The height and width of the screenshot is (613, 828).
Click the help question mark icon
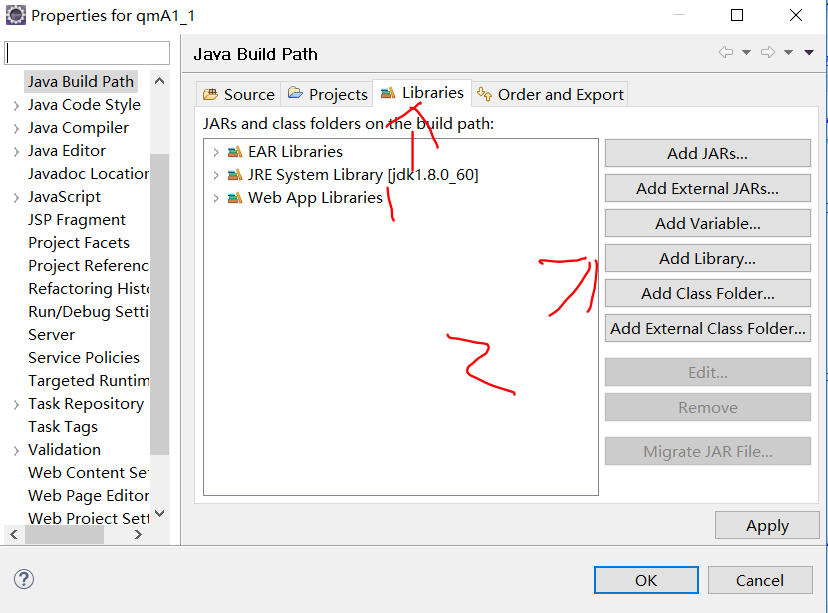(24, 579)
